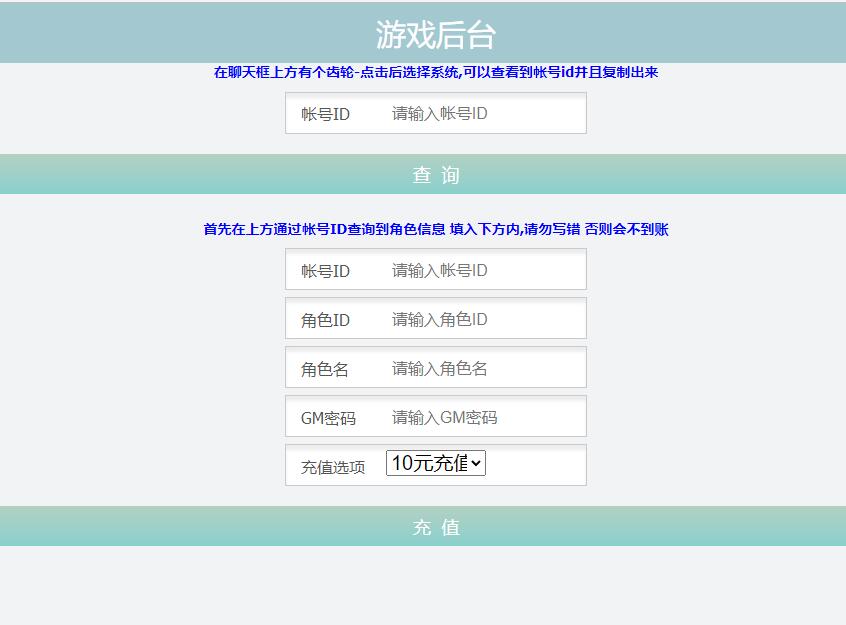Click the 查询 button
The width and height of the screenshot is (846, 625).
[436, 175]
